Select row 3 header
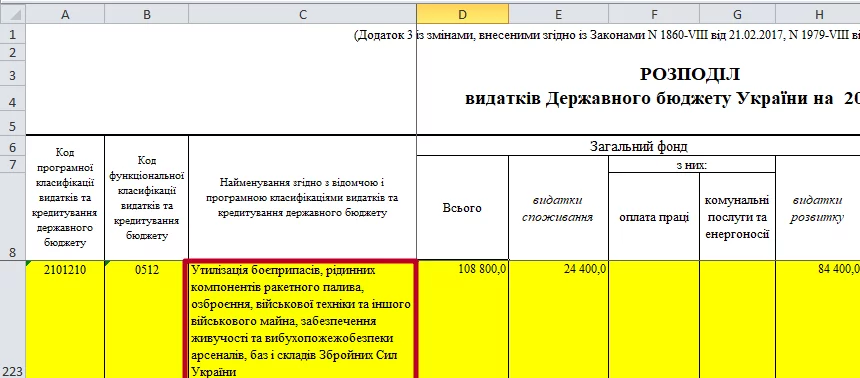 [x=13, y=75]
